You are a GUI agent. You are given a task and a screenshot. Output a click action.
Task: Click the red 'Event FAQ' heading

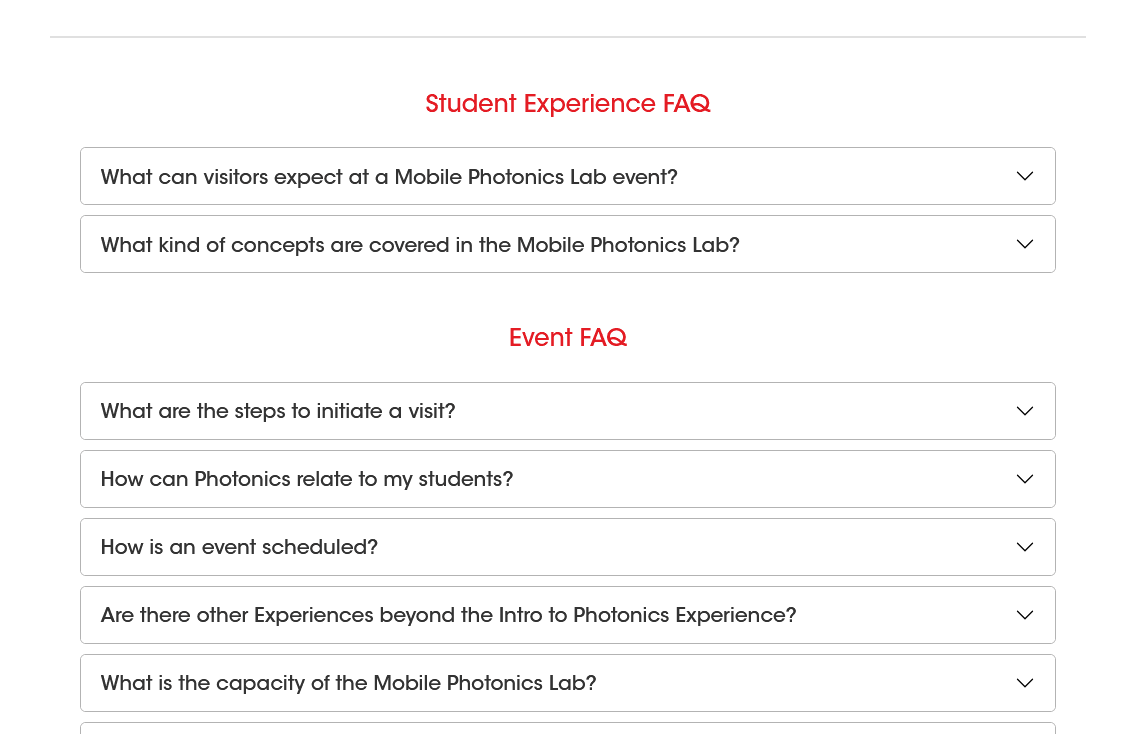click(568, 337)
